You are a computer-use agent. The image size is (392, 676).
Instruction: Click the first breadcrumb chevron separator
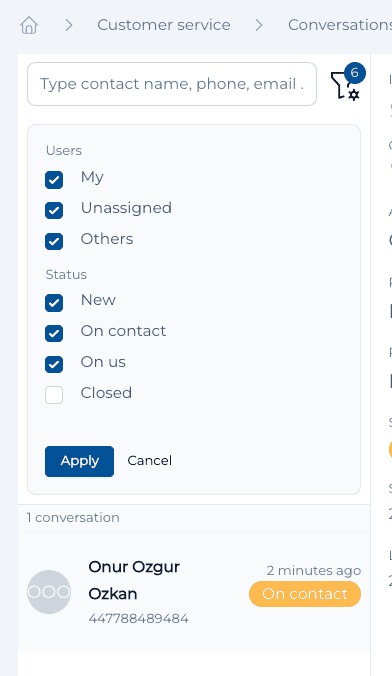click(69, 25)
